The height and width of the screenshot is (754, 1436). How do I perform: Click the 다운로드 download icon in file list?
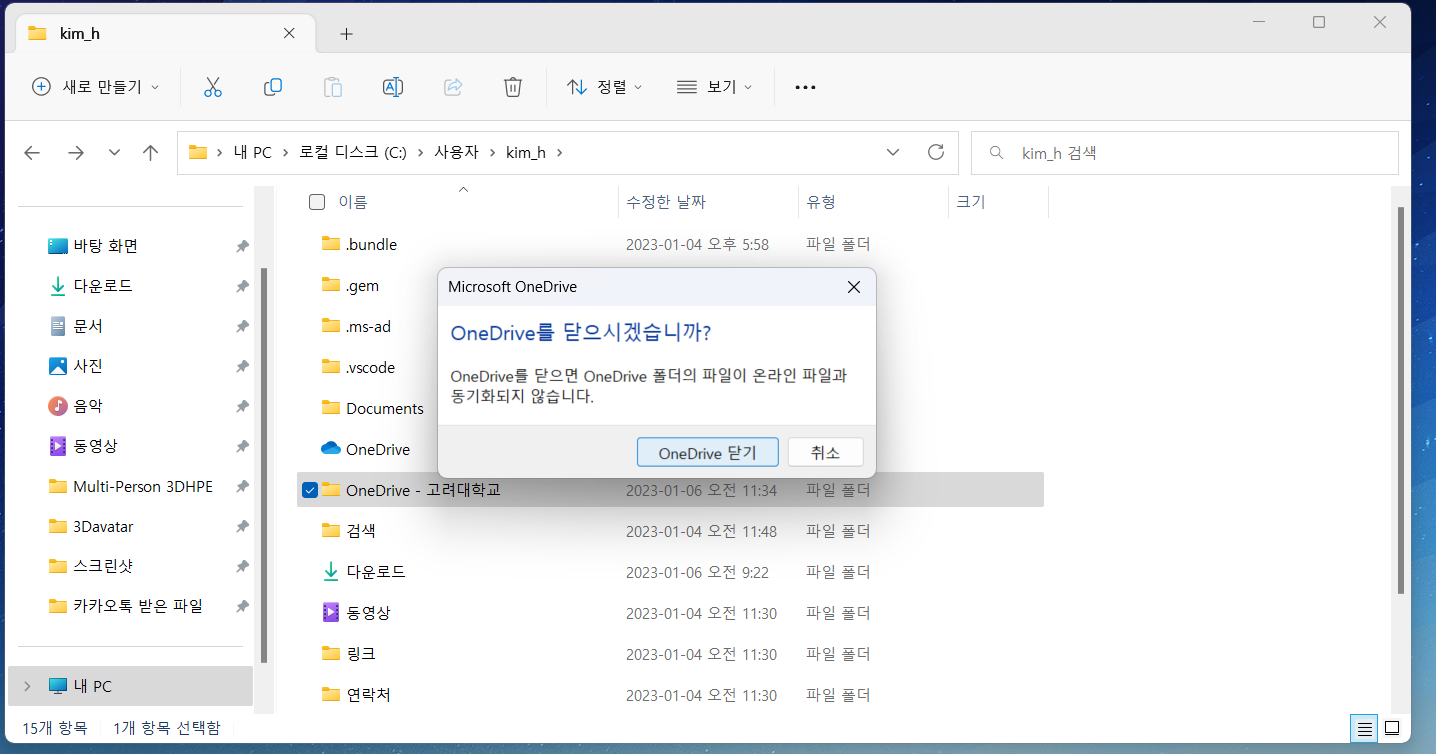coord(331,571)
